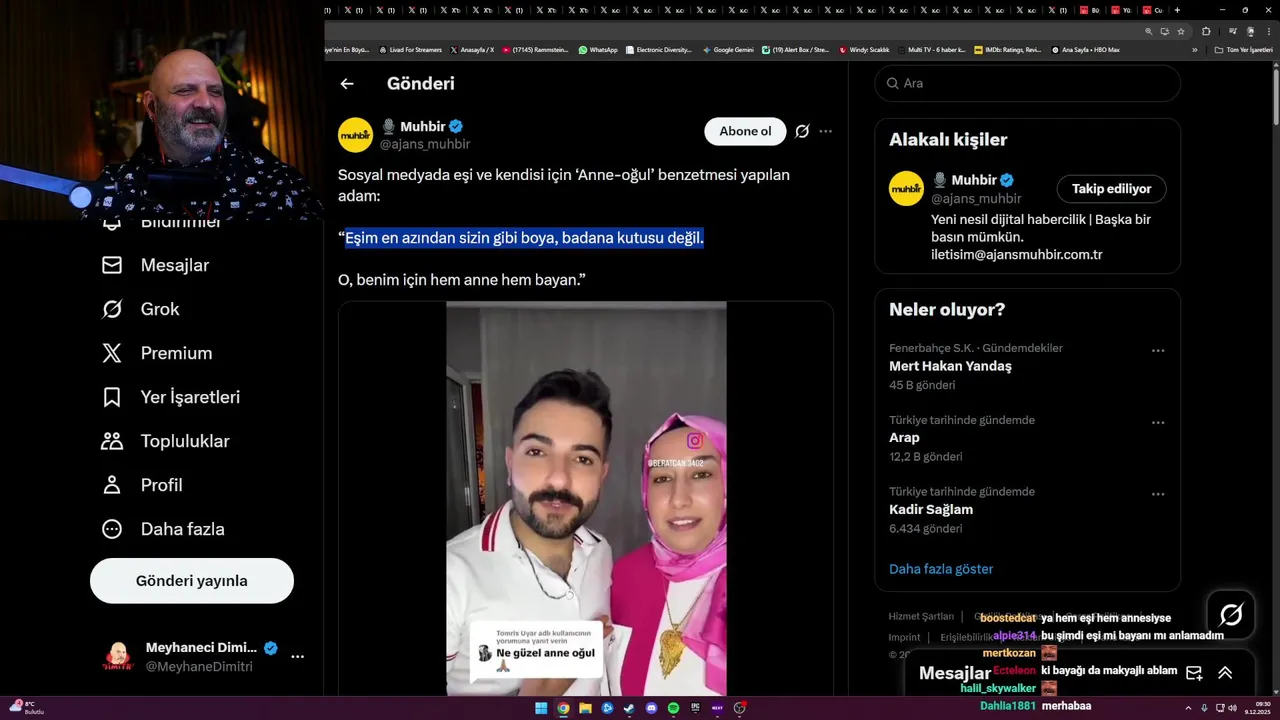Open Steam from the taskbar
Viewport: 1280px width, 720px height.
click(x=630, y=708)
